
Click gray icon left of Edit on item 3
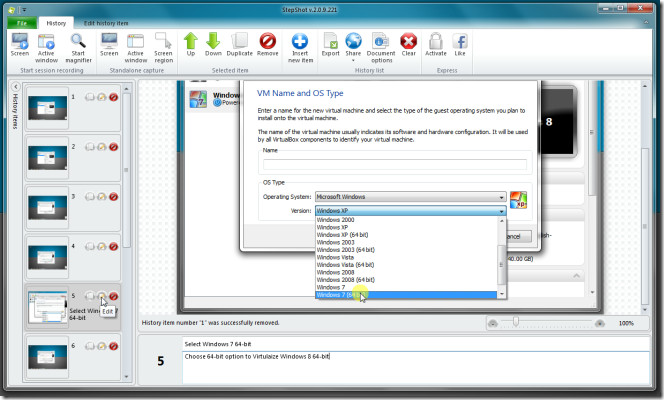[90, 197]
